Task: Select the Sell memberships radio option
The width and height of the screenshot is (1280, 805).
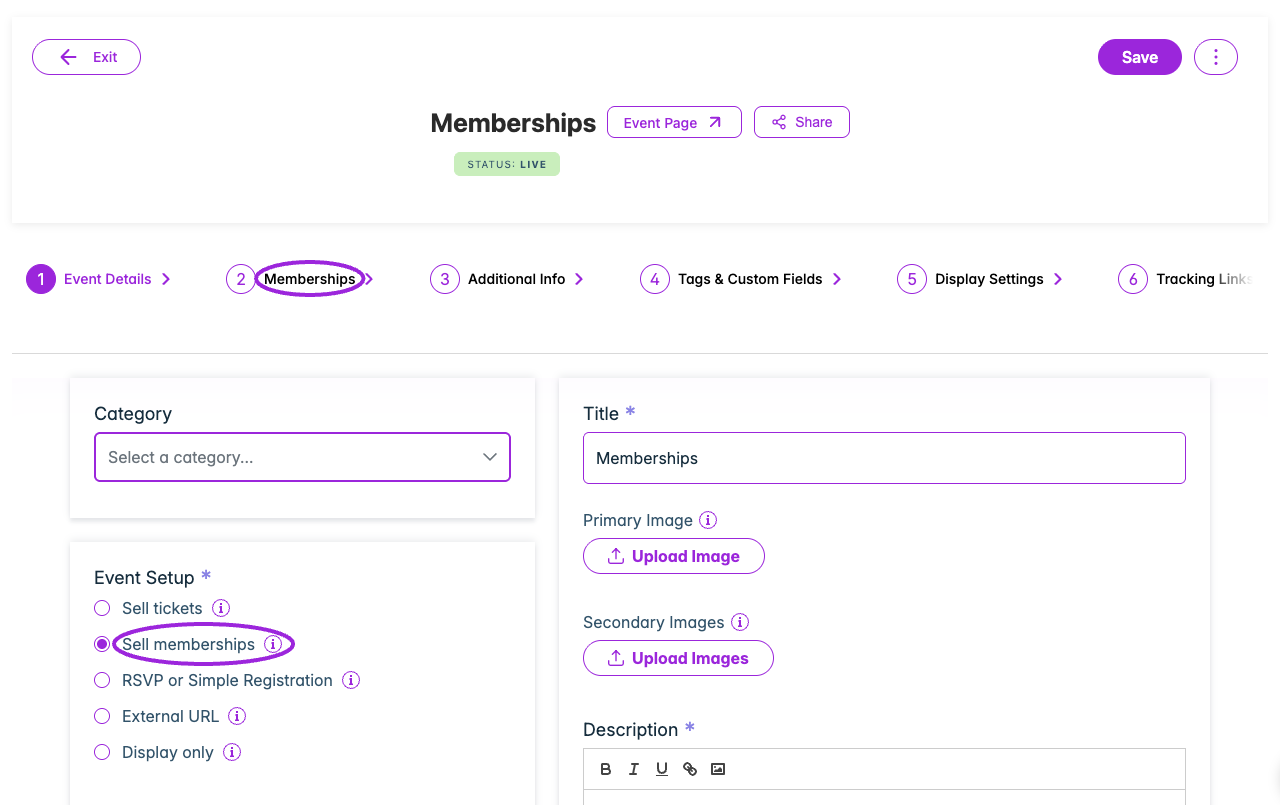Action: point(102,644)
